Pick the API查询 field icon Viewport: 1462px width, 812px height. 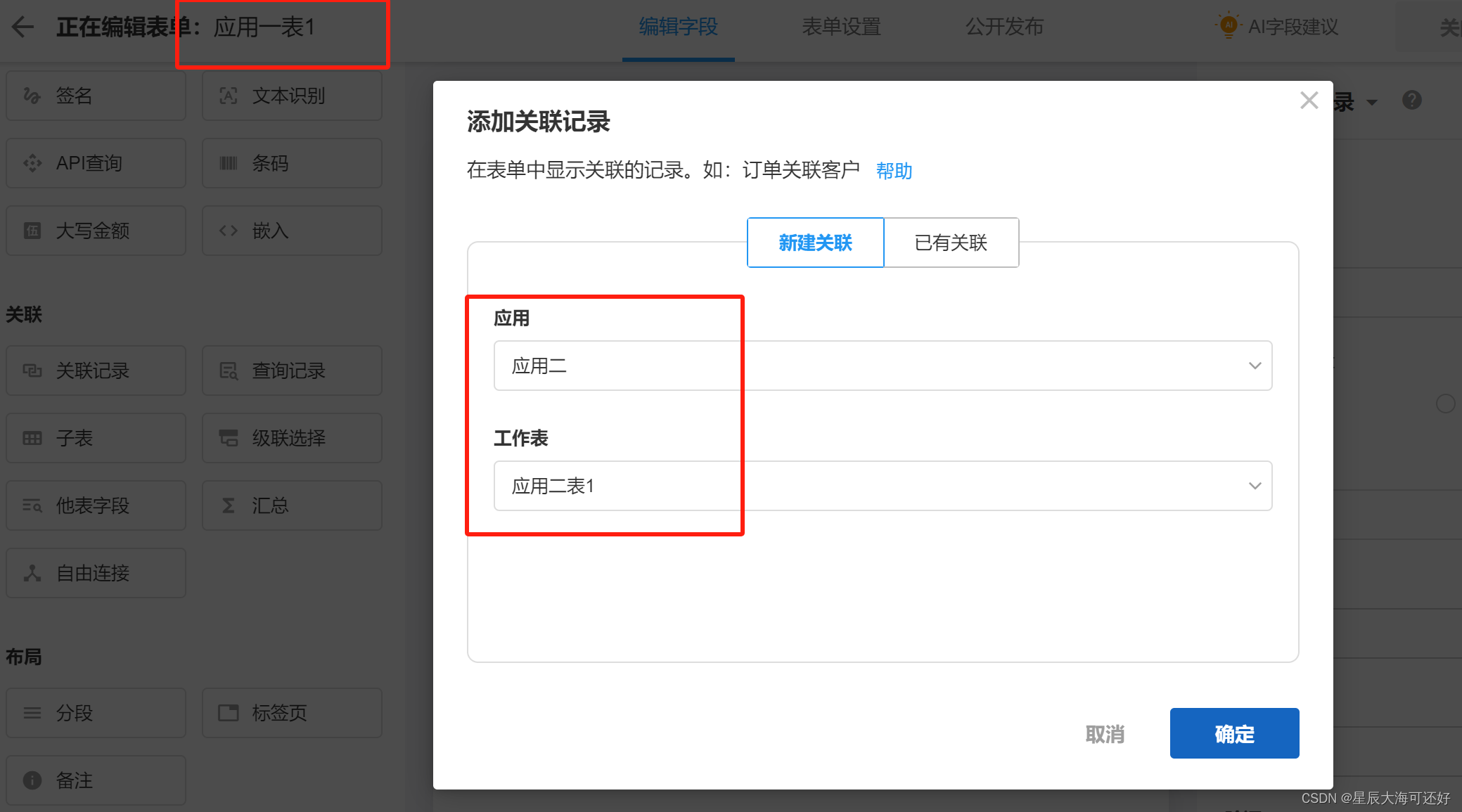coord(32,163)
